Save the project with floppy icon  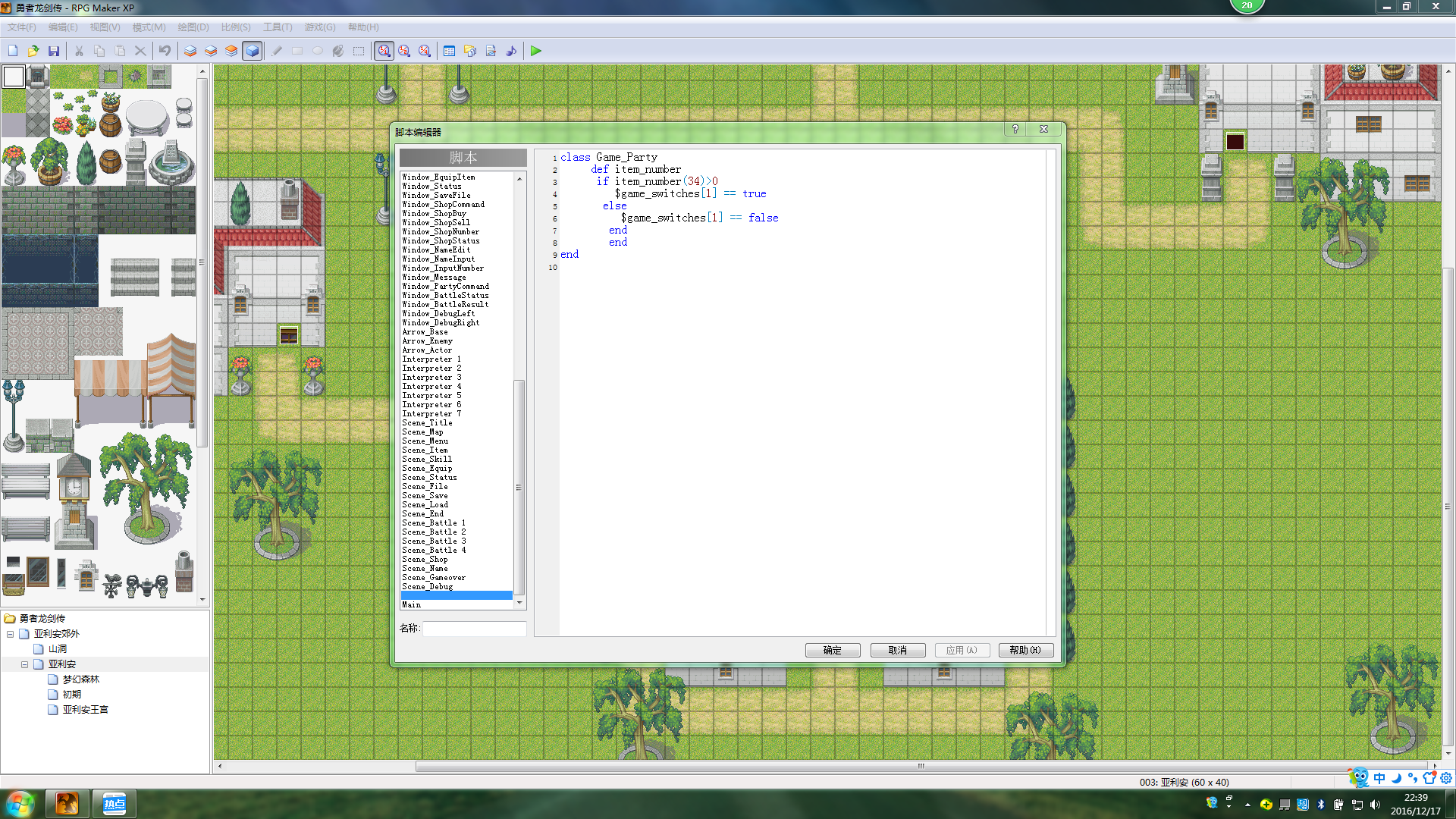[54, 51]
